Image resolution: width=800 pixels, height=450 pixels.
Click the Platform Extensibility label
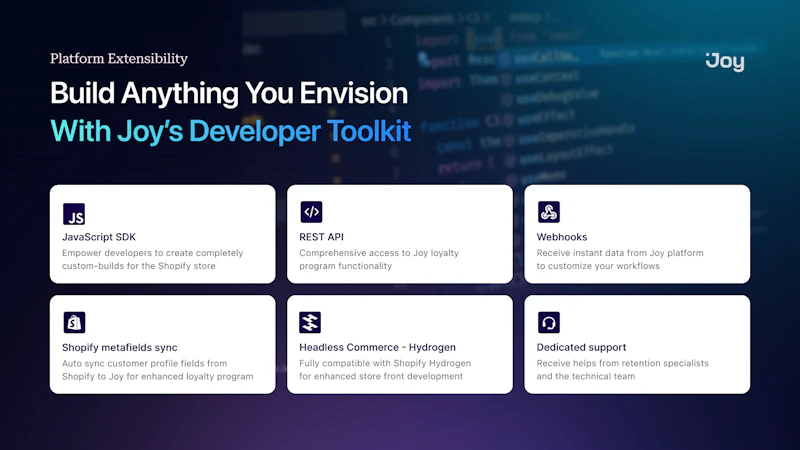[119, 59]
